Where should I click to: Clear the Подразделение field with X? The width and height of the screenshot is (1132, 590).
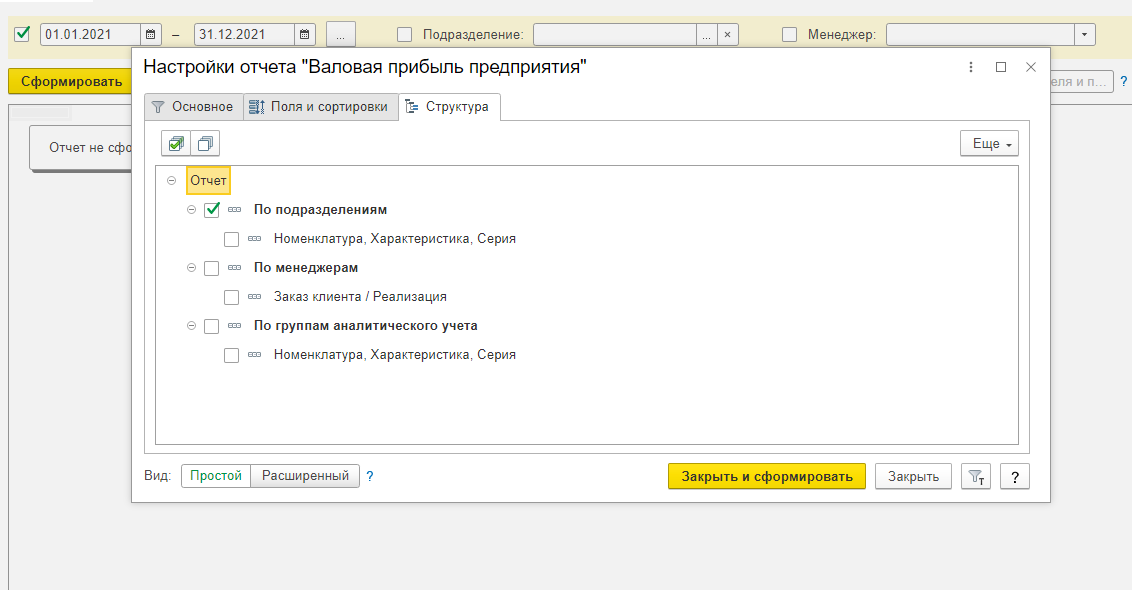727,35
